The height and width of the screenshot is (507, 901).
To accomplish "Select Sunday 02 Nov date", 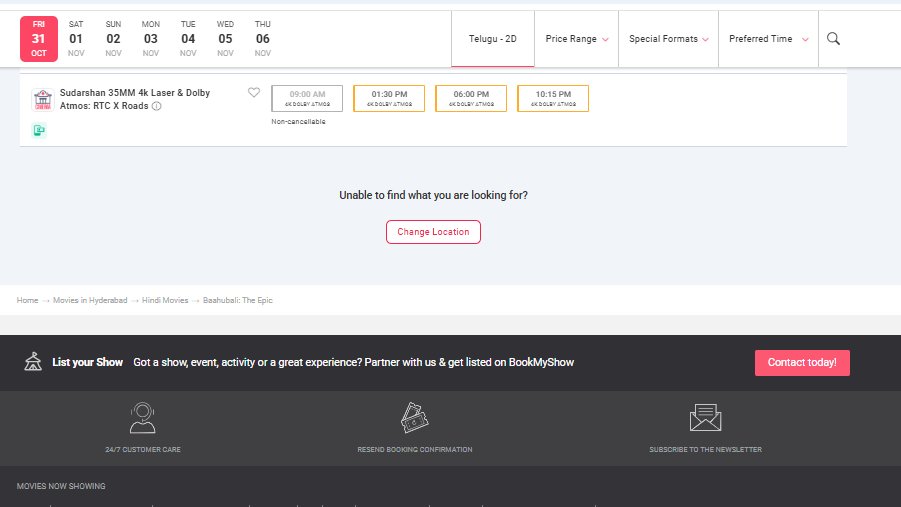I will [113, 39].
